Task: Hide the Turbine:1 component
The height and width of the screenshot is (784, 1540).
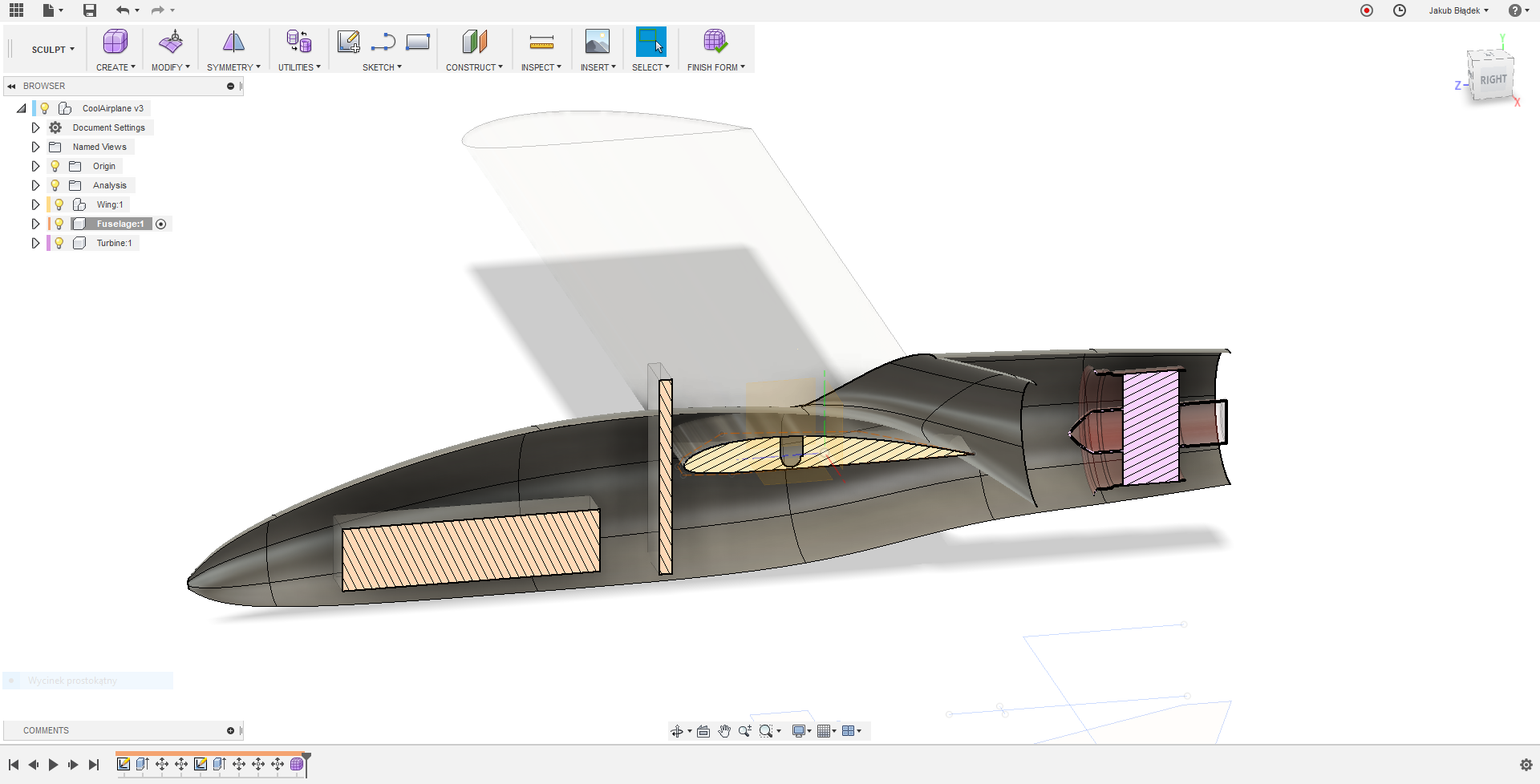Action: 59,243
